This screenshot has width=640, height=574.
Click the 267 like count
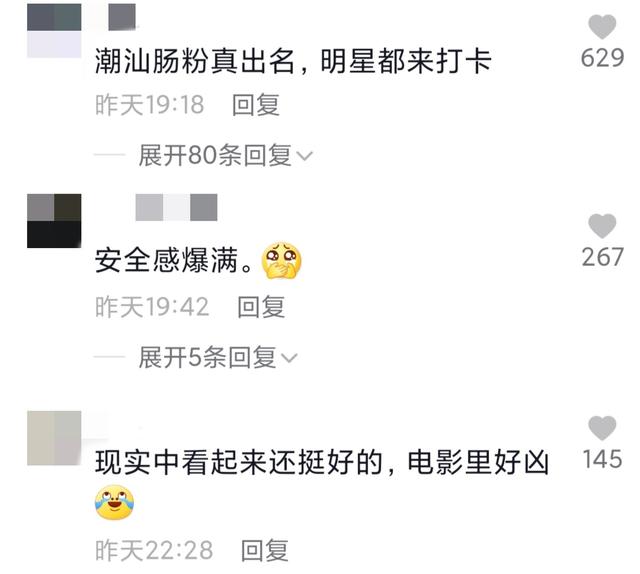pyautogui.click(x=602, y=257)
